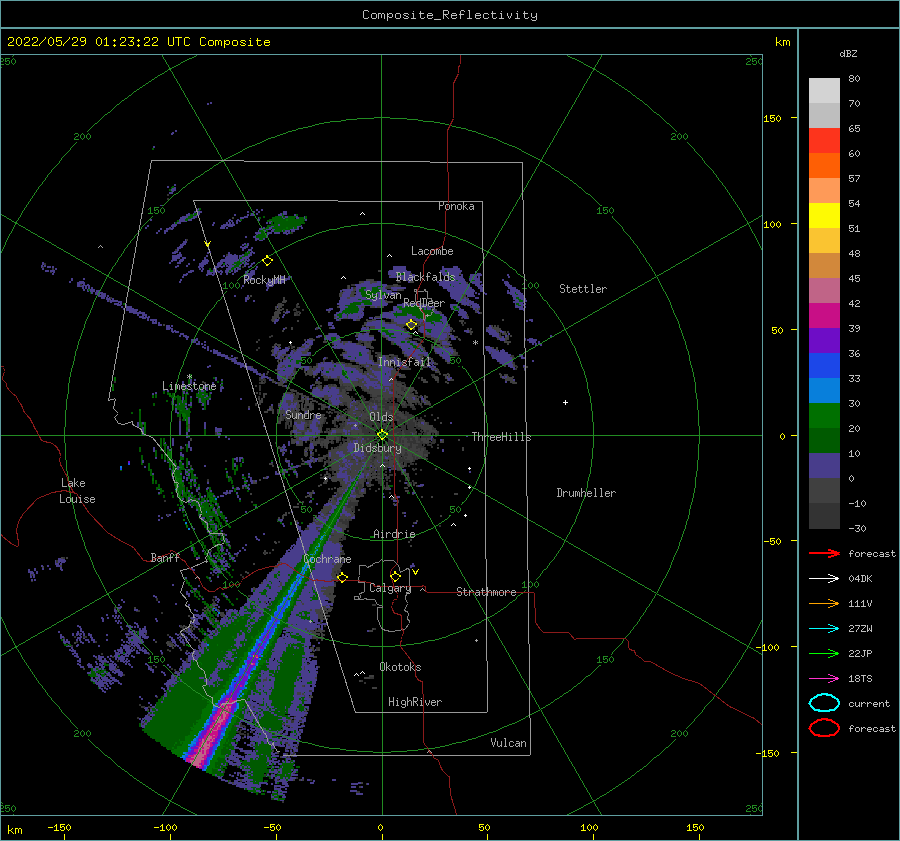Viewport: 900px width, 841px height.
Task: Pick the red 60-65 dBZ swatch
Action: (x=824, y=141)
